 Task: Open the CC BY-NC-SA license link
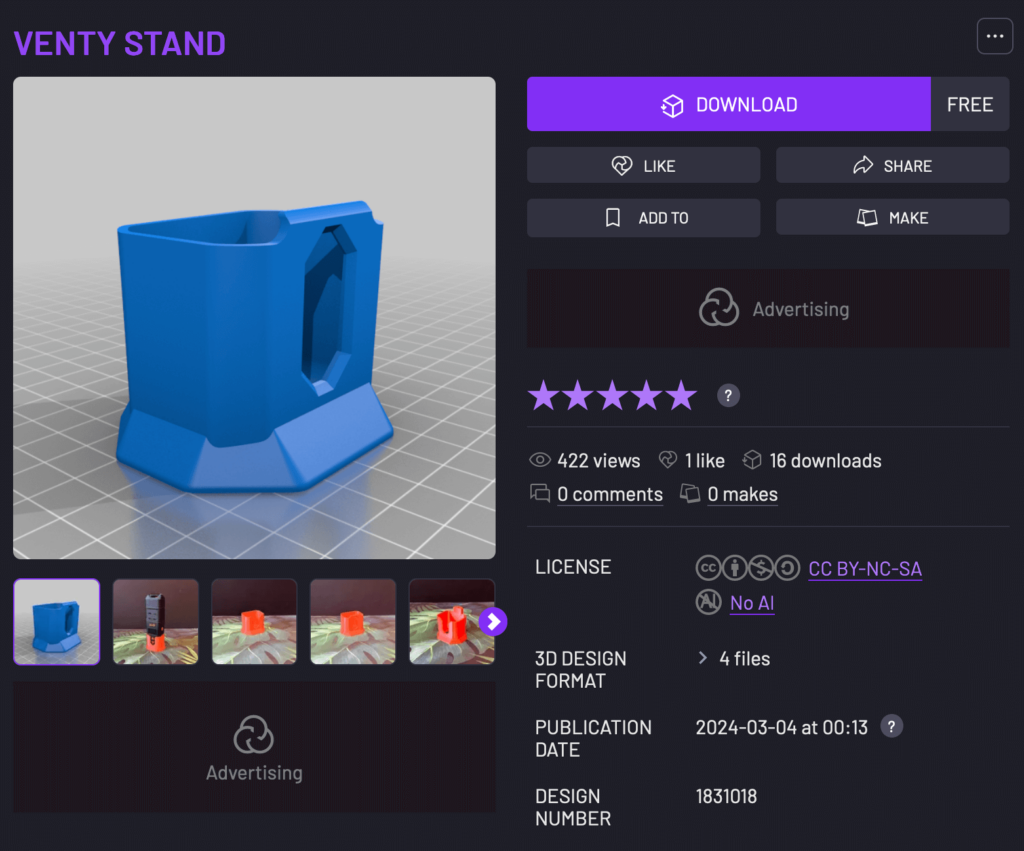(865, 569)
